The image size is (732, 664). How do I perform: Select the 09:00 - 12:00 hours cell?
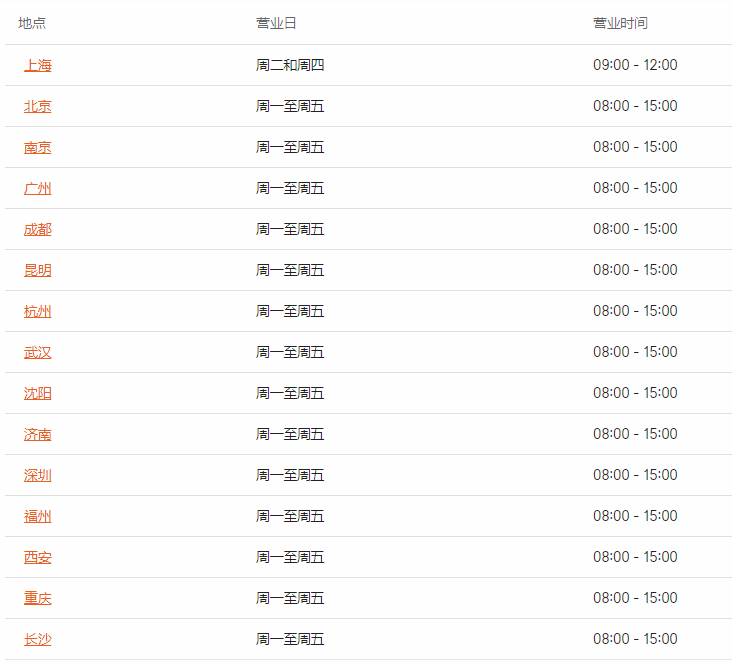pos(635,65)
